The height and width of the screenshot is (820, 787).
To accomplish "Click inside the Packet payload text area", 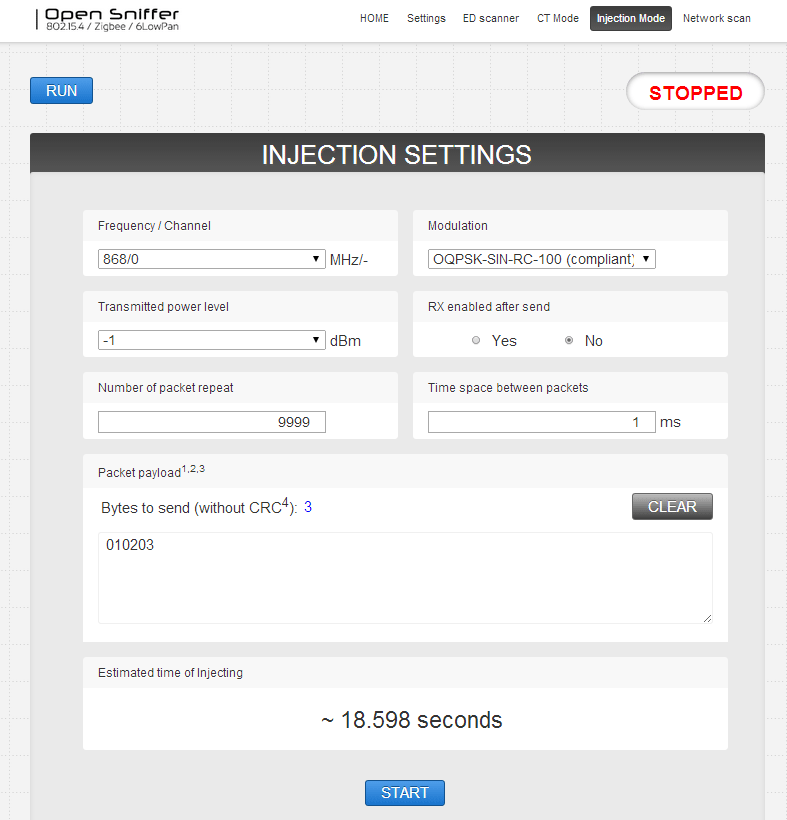I will [x=404, y=577].
